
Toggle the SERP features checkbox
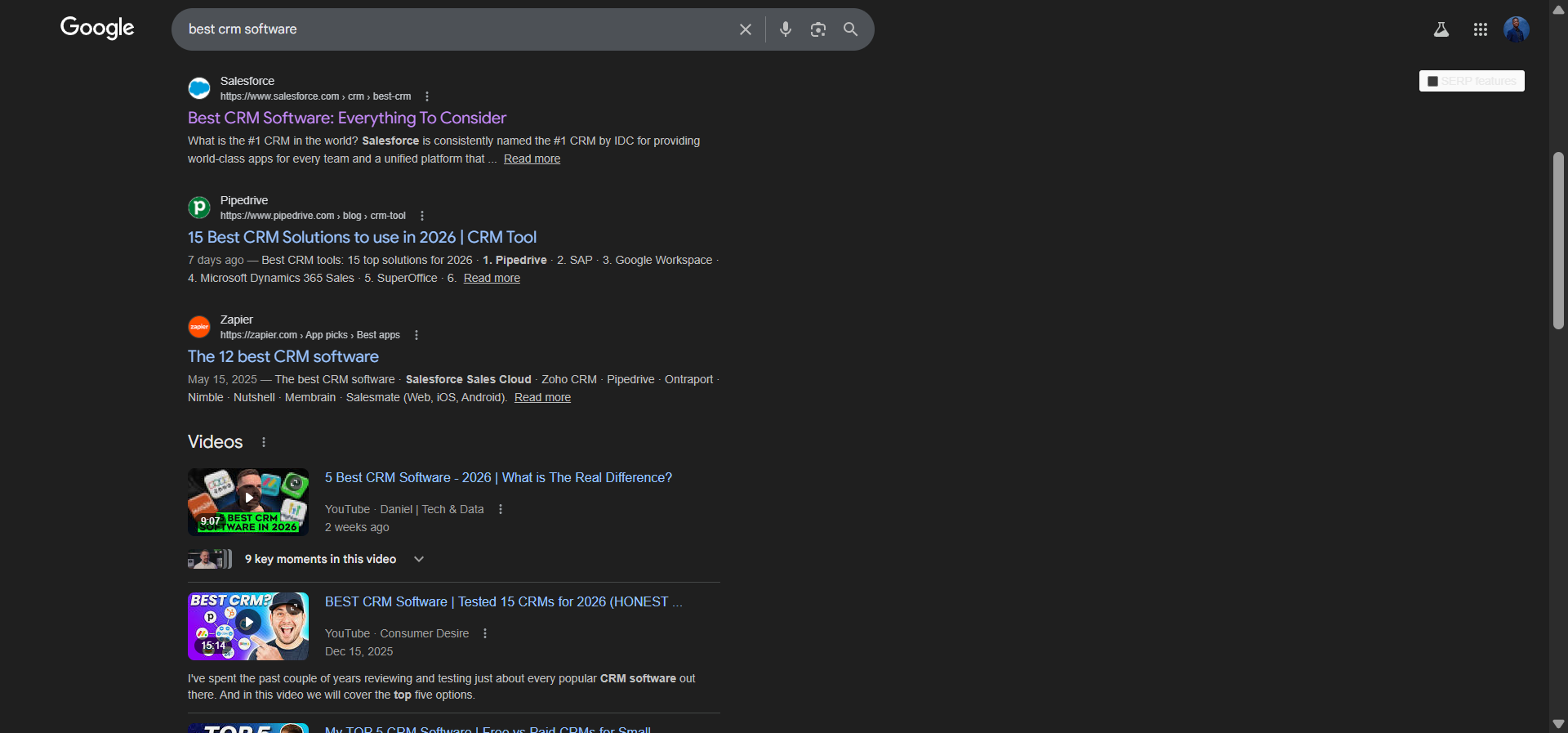pos(1432,81)
